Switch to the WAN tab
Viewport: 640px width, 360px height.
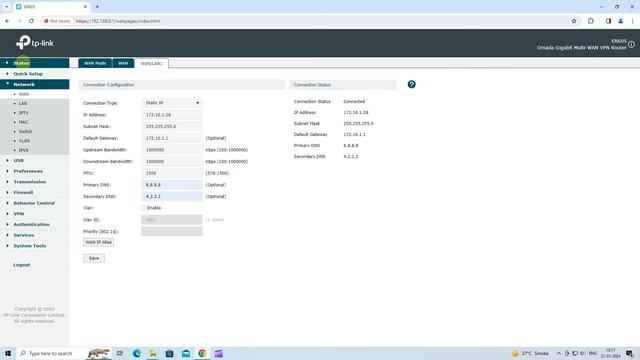click(123, 63)
